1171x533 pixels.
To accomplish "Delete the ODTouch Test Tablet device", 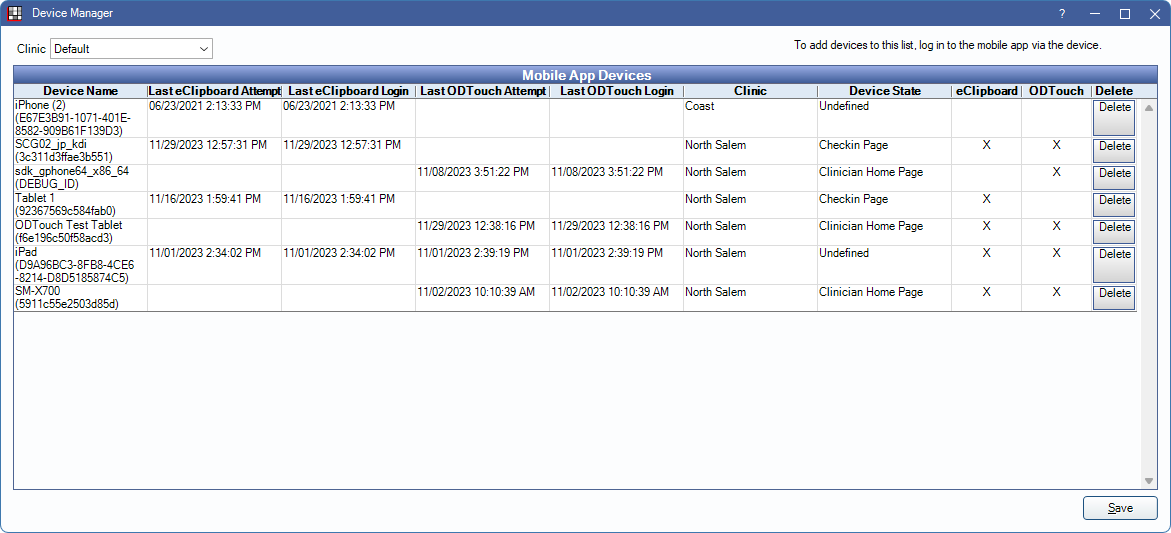I will 1114,228.
